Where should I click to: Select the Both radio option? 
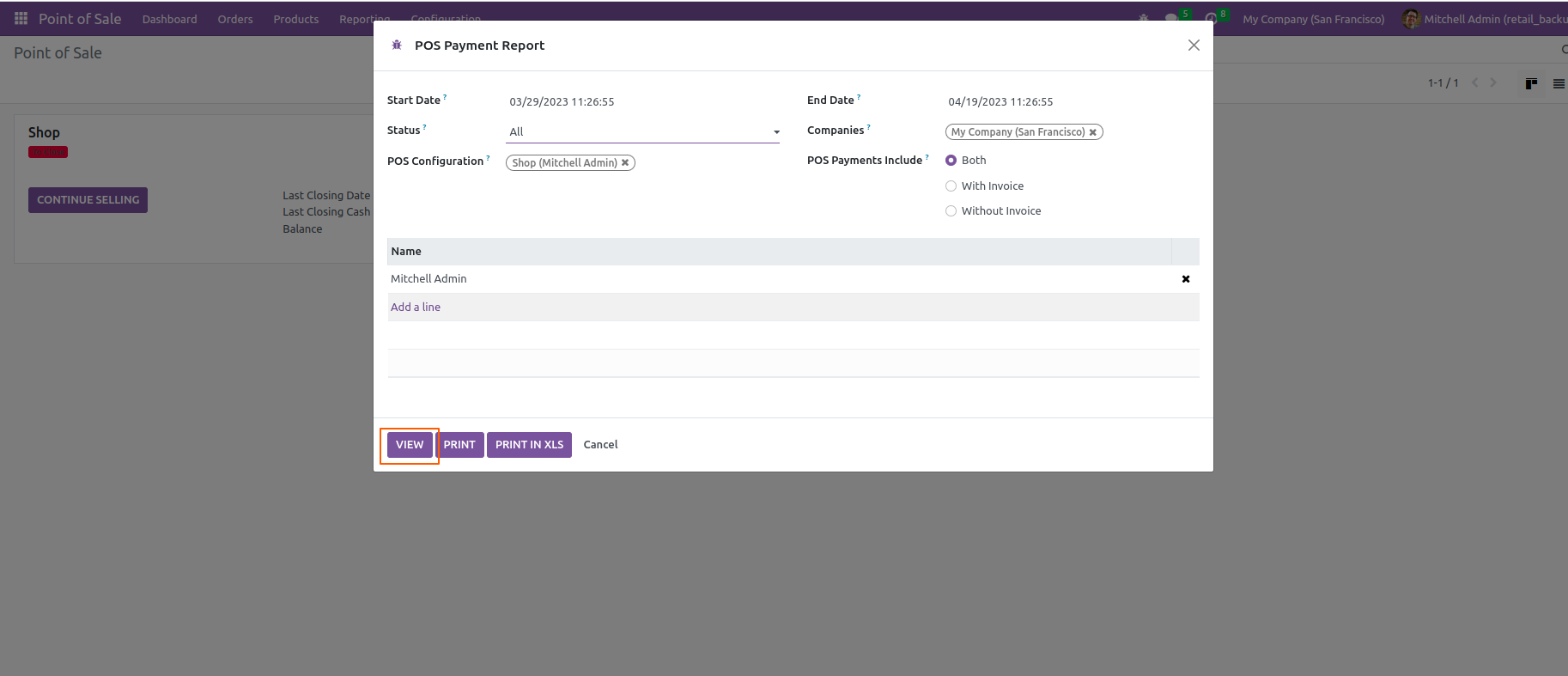pyautogui.click(x=951, y=161)
